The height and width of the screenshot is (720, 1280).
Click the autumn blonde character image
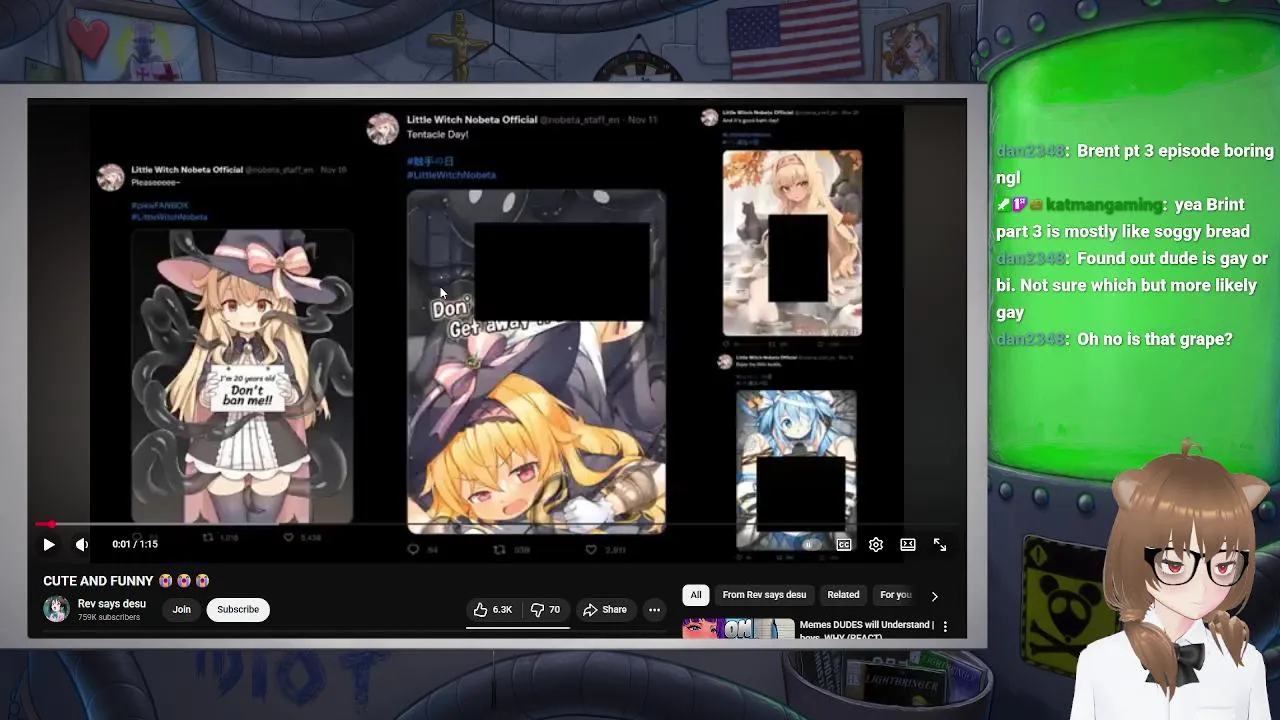[x=792, y=243]
